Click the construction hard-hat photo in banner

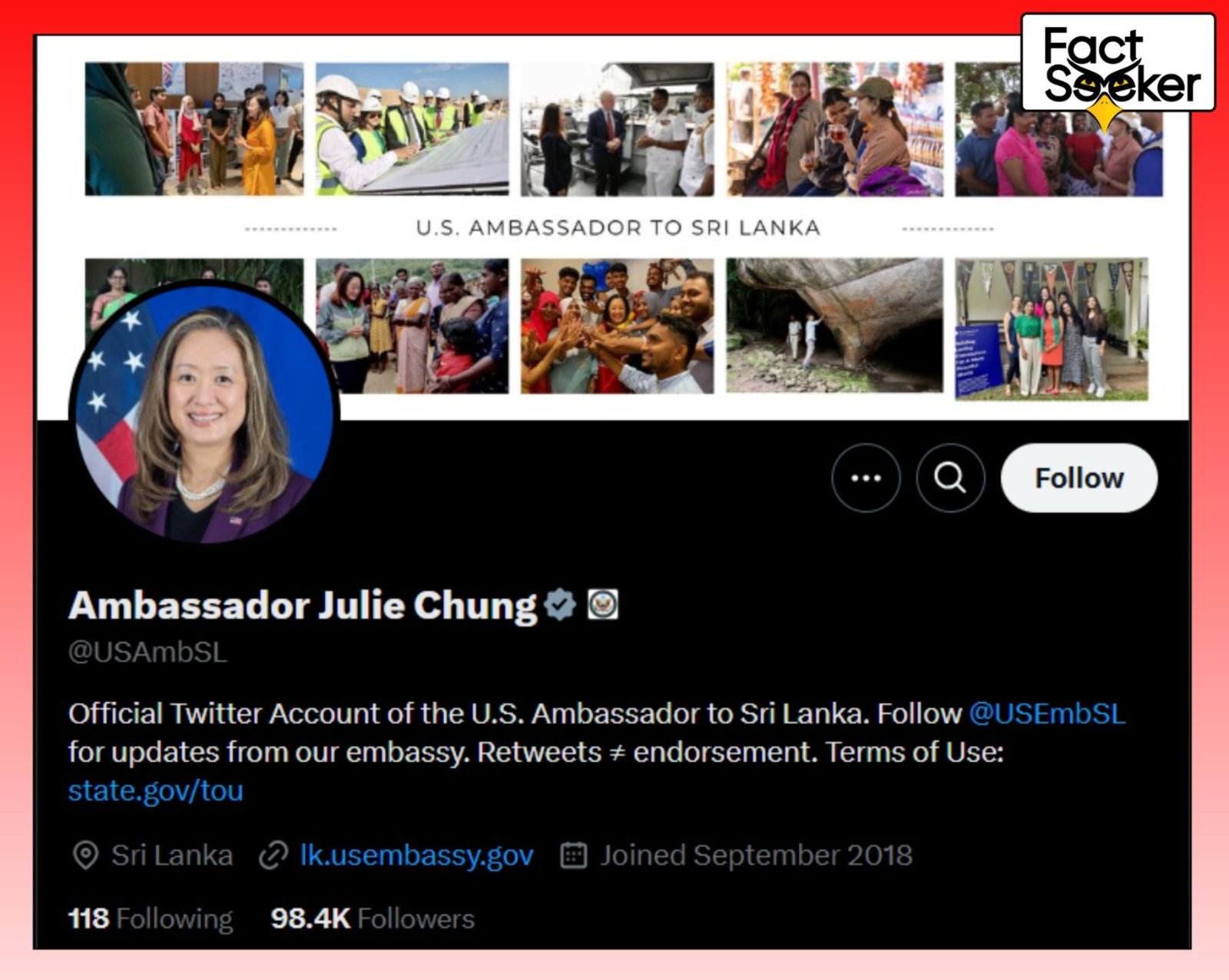(x=412, y=129)
